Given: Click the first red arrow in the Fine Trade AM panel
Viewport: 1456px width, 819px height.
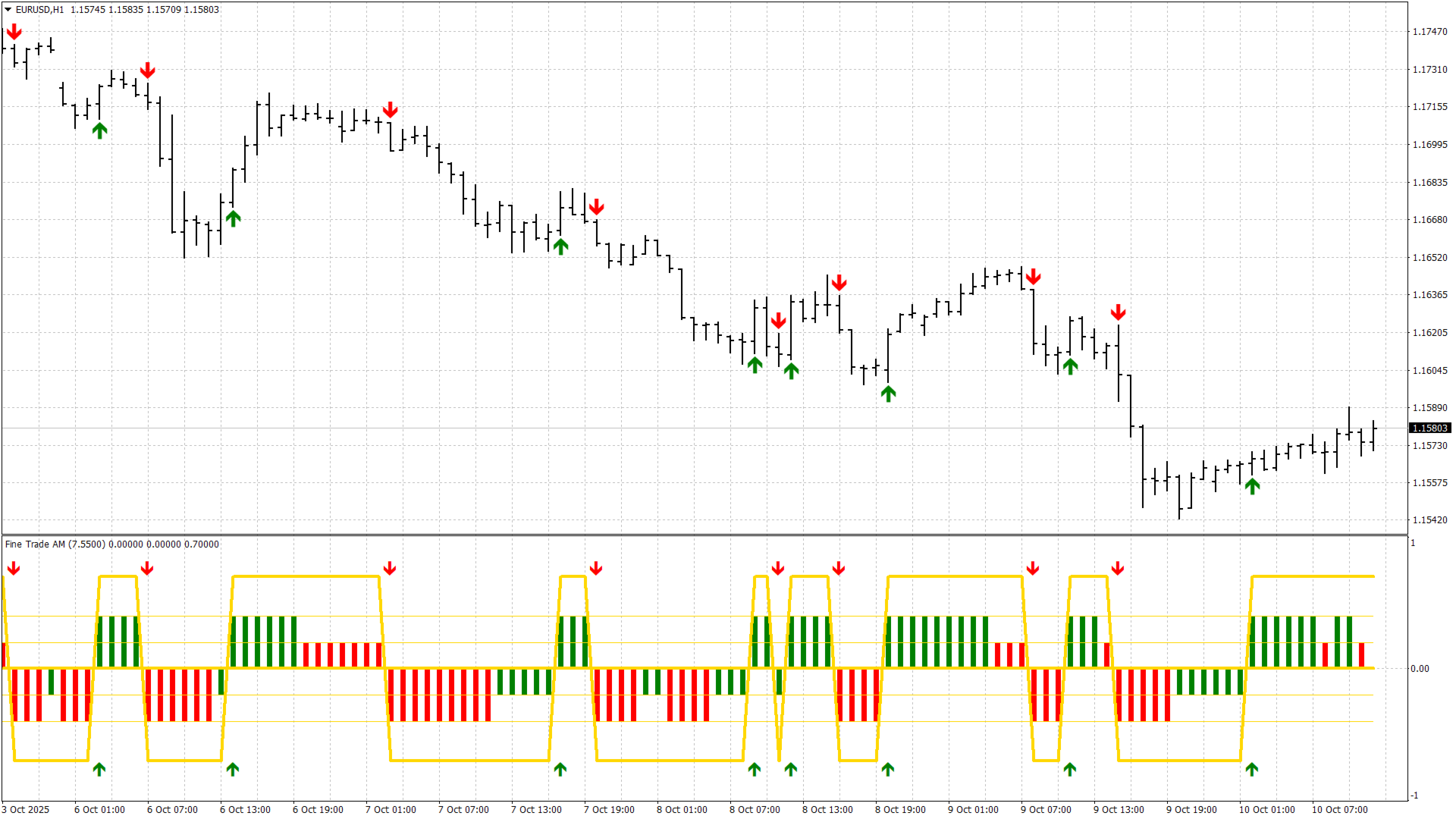Looking at the screenshot, I should coord(14,568).
